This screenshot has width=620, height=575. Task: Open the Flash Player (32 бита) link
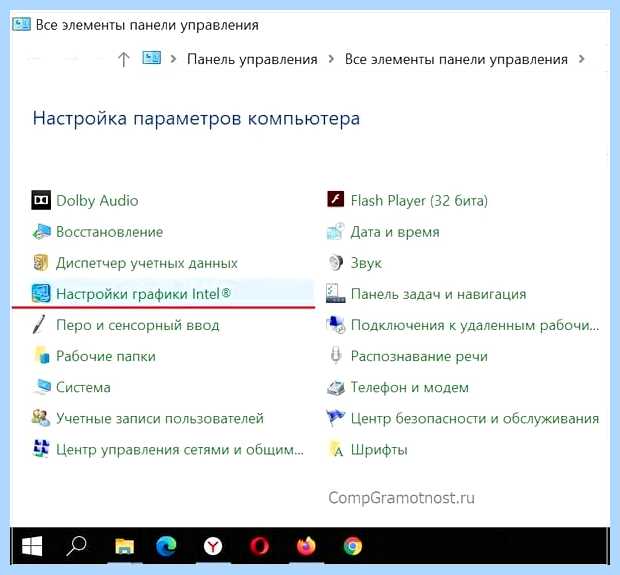point(419,200)
